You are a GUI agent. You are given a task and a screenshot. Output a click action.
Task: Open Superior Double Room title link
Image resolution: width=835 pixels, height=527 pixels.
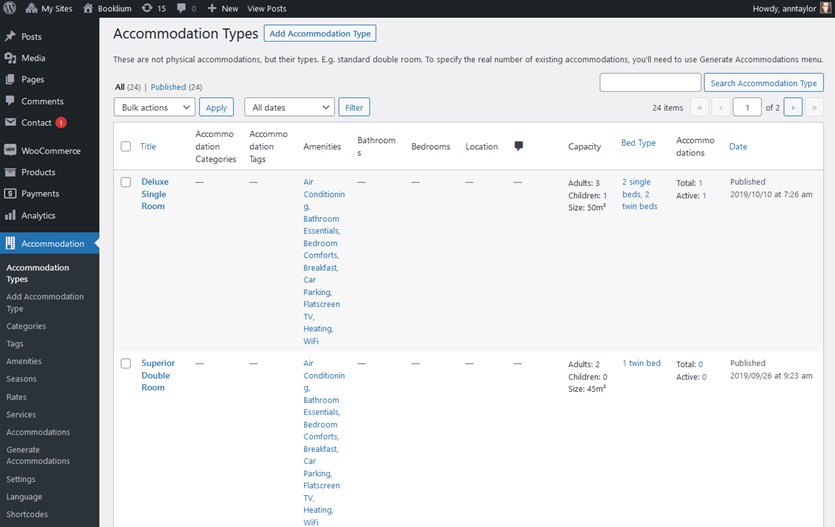[x=158, y=375]
